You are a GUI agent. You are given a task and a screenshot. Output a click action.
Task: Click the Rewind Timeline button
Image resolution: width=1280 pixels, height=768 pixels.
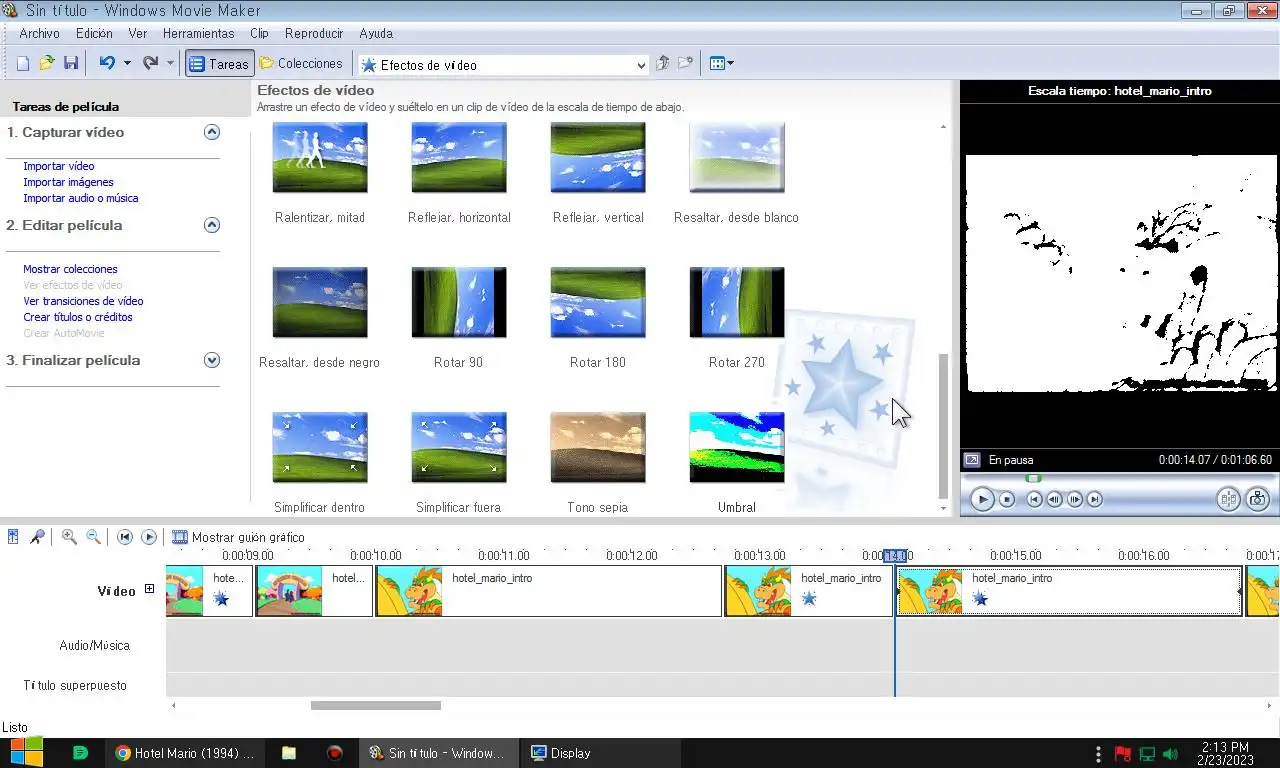coord(125,537)
